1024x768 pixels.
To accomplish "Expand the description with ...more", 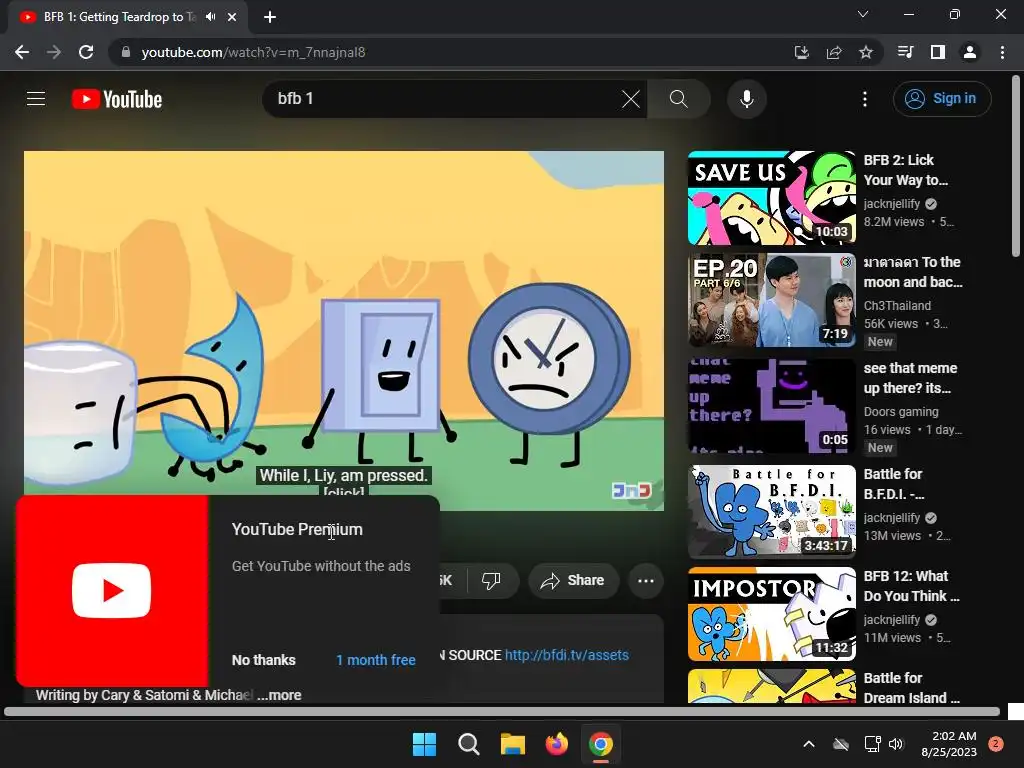I will point(280,695).
